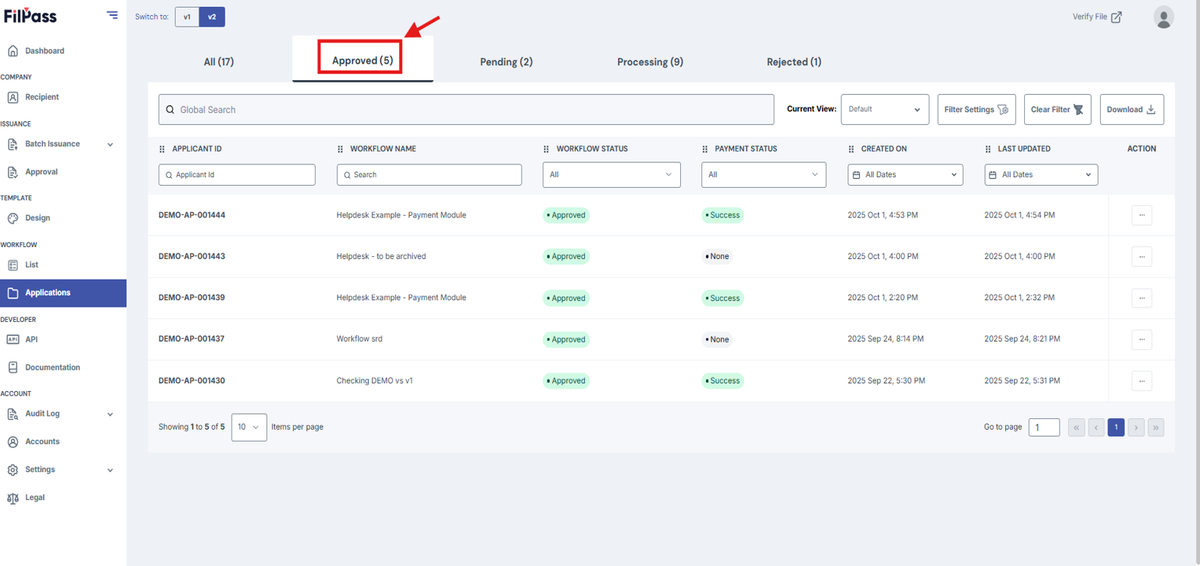Image resolution: width=1200 pixels, height=566 pixels.
Task: Collapse sidebar with the hamburger menu icon
Action: point(112,15)
